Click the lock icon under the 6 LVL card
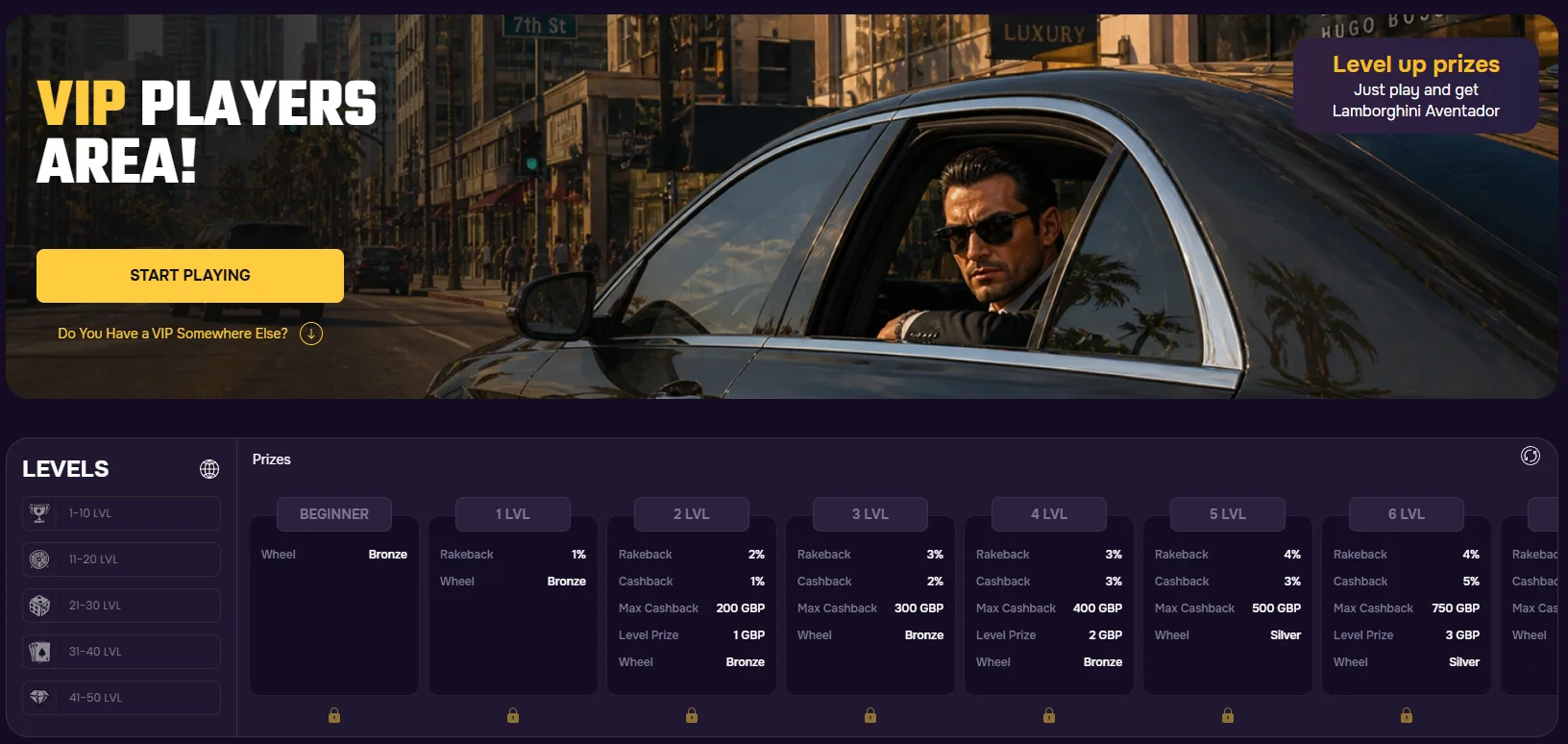 [x=1407, y=715]
